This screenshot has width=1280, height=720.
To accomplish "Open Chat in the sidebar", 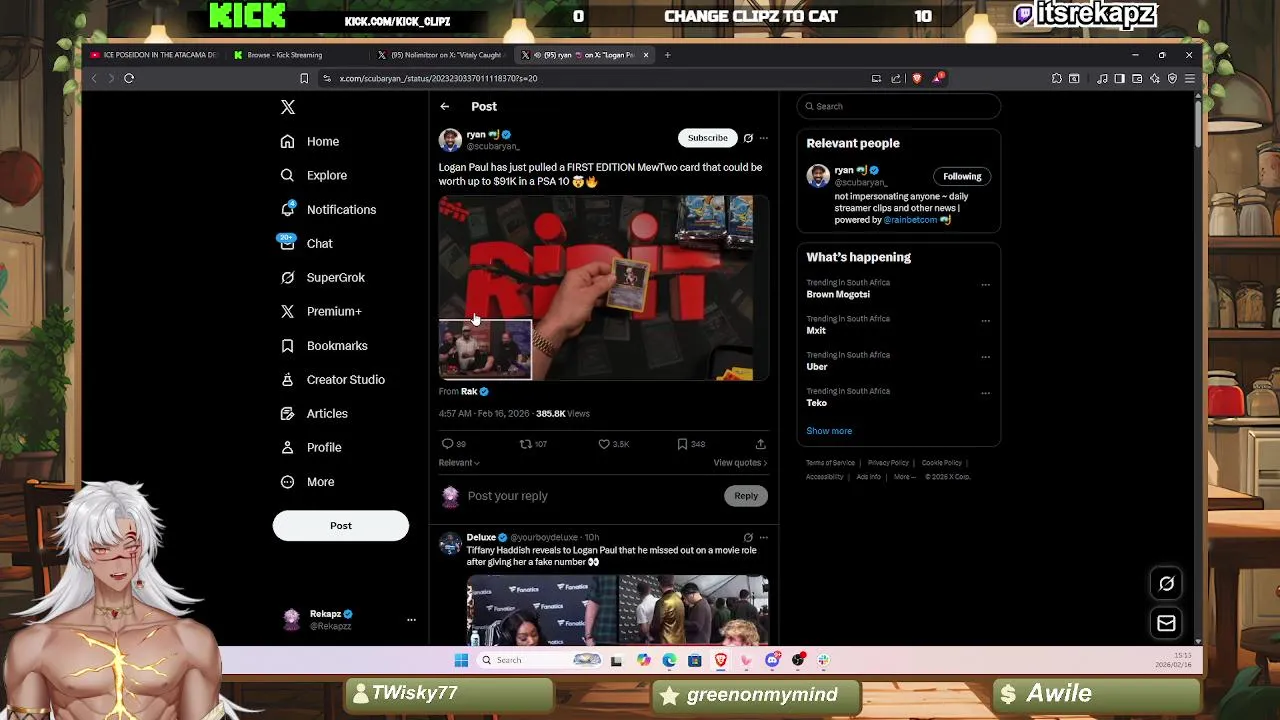I will click(x=306, y=243).
